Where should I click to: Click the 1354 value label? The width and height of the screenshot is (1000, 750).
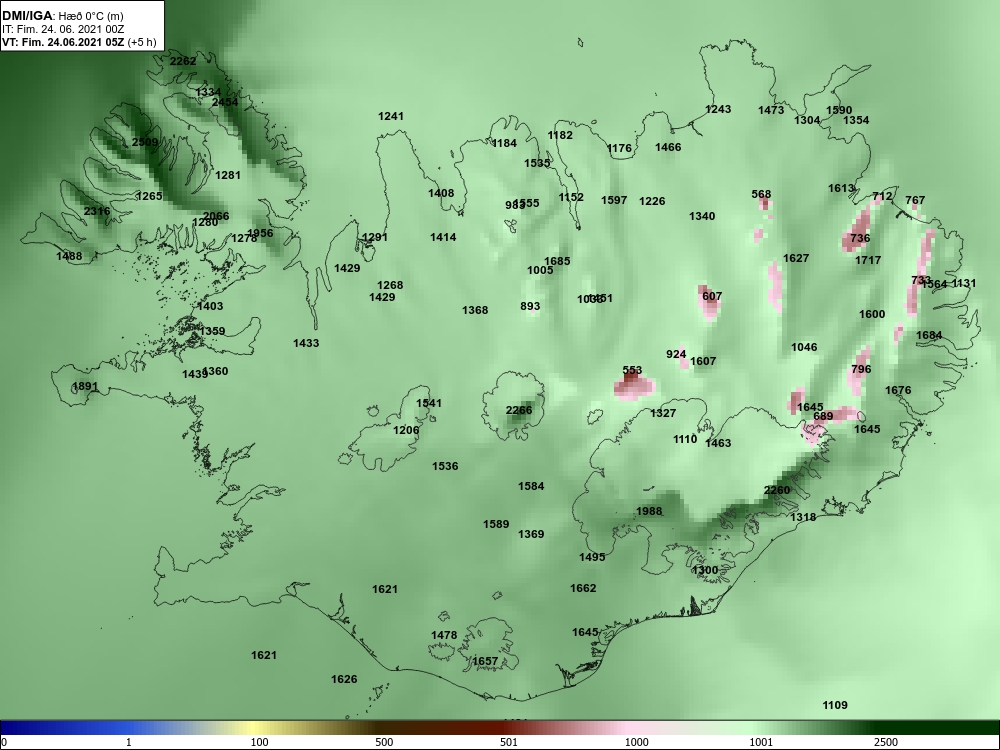pyautogui.click(x=856, y=121)
